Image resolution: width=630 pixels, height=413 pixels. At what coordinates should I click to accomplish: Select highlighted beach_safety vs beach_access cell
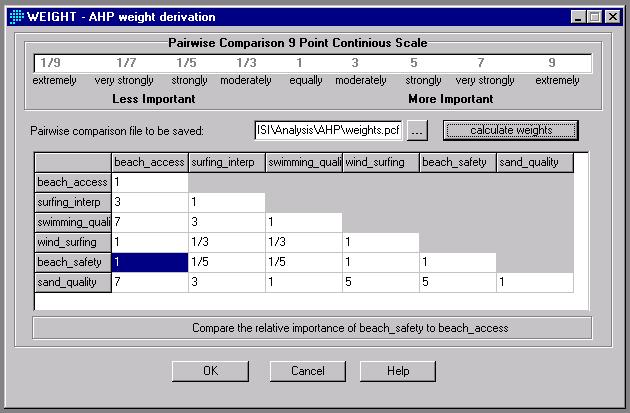click(x=149, y=262)
